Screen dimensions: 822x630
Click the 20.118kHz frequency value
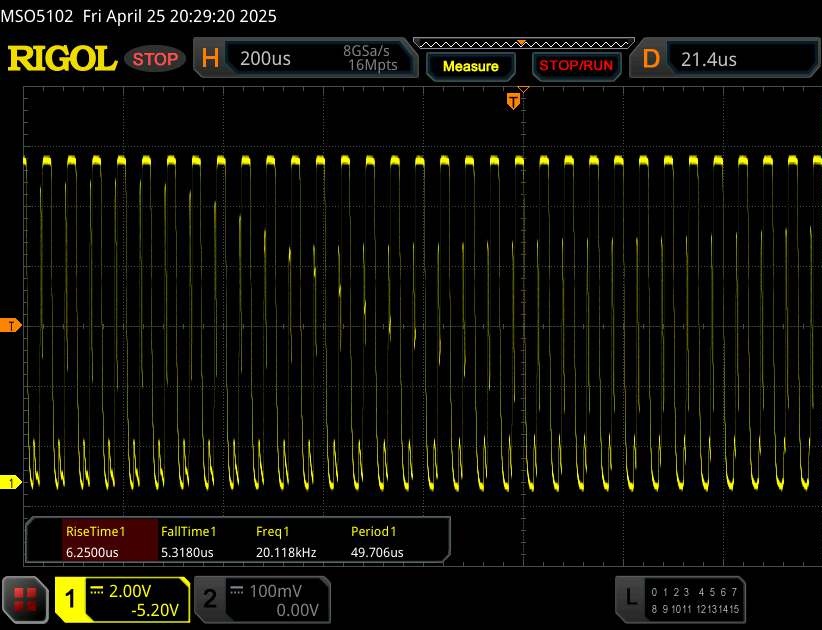pyautogui.click(x=286, y=552)
